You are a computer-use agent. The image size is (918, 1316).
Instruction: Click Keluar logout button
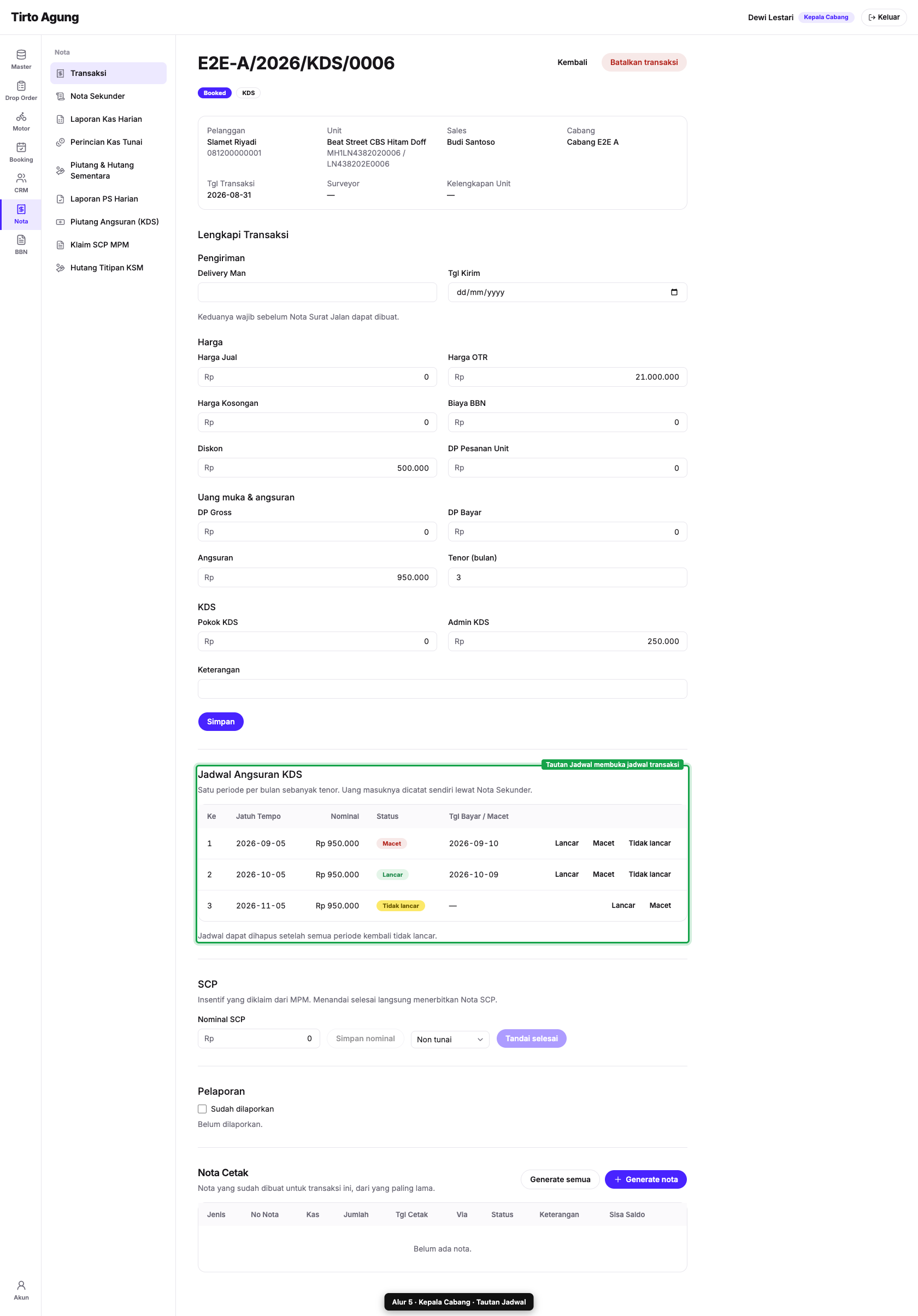(x=884, y=17)
